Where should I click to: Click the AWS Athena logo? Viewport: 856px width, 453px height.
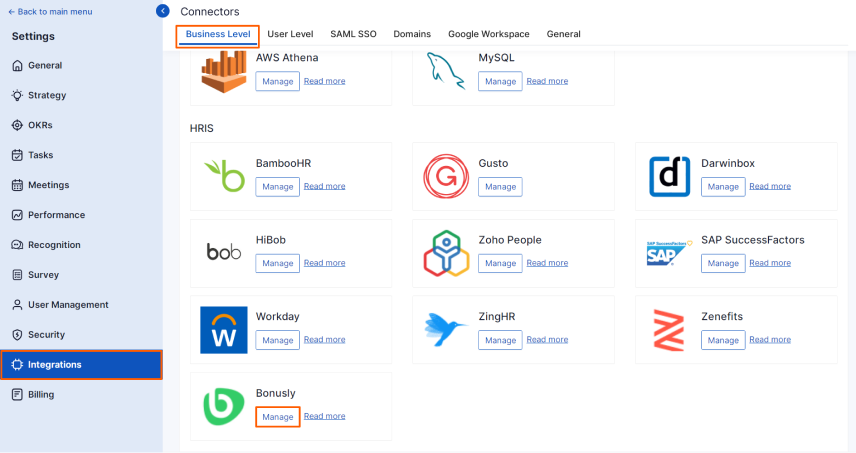(x=224, y=72)
